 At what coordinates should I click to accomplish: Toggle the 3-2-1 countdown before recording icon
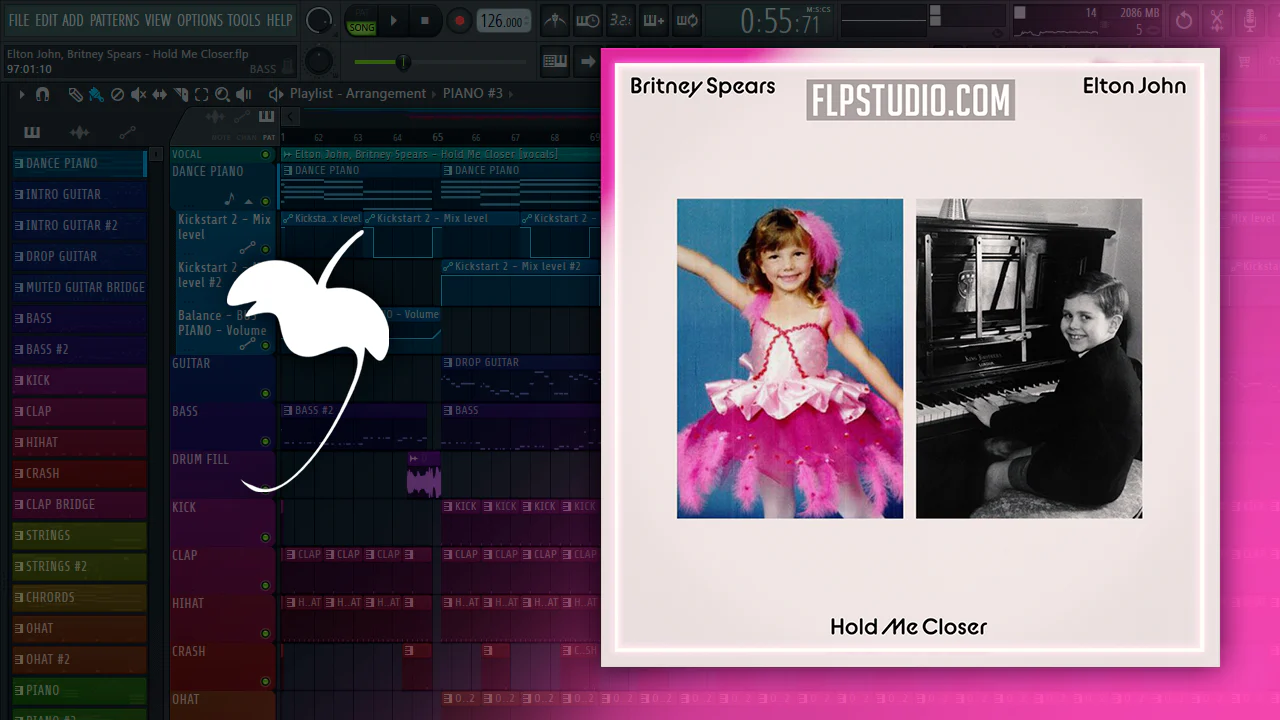coord(621,20)
